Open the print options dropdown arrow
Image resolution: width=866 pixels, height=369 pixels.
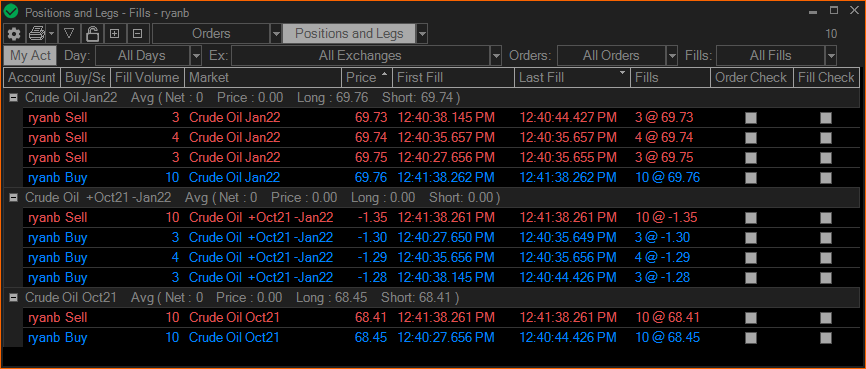tap(51, 34)
